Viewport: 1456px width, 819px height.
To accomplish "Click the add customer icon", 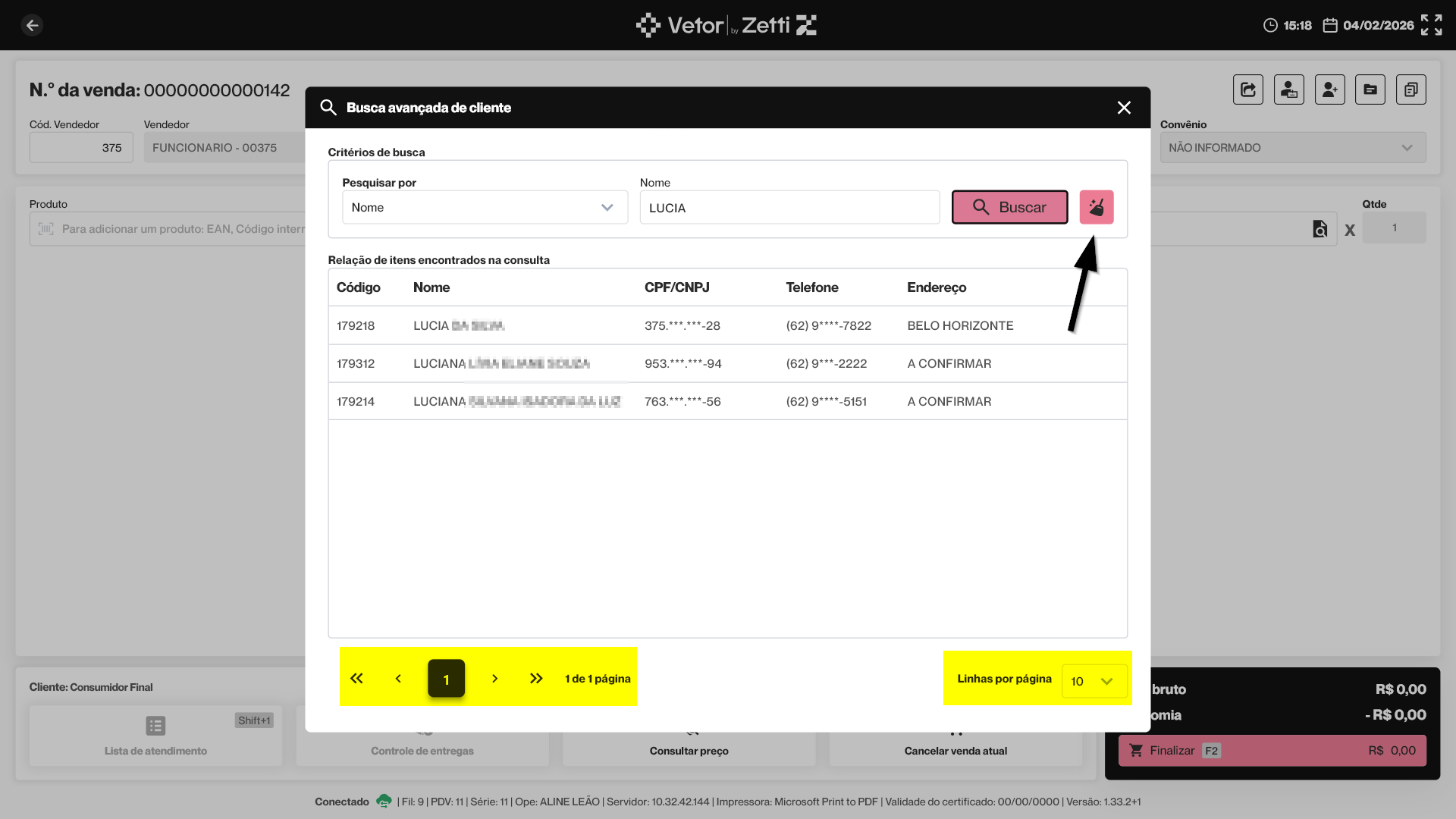I will [x=1329, y=89].
